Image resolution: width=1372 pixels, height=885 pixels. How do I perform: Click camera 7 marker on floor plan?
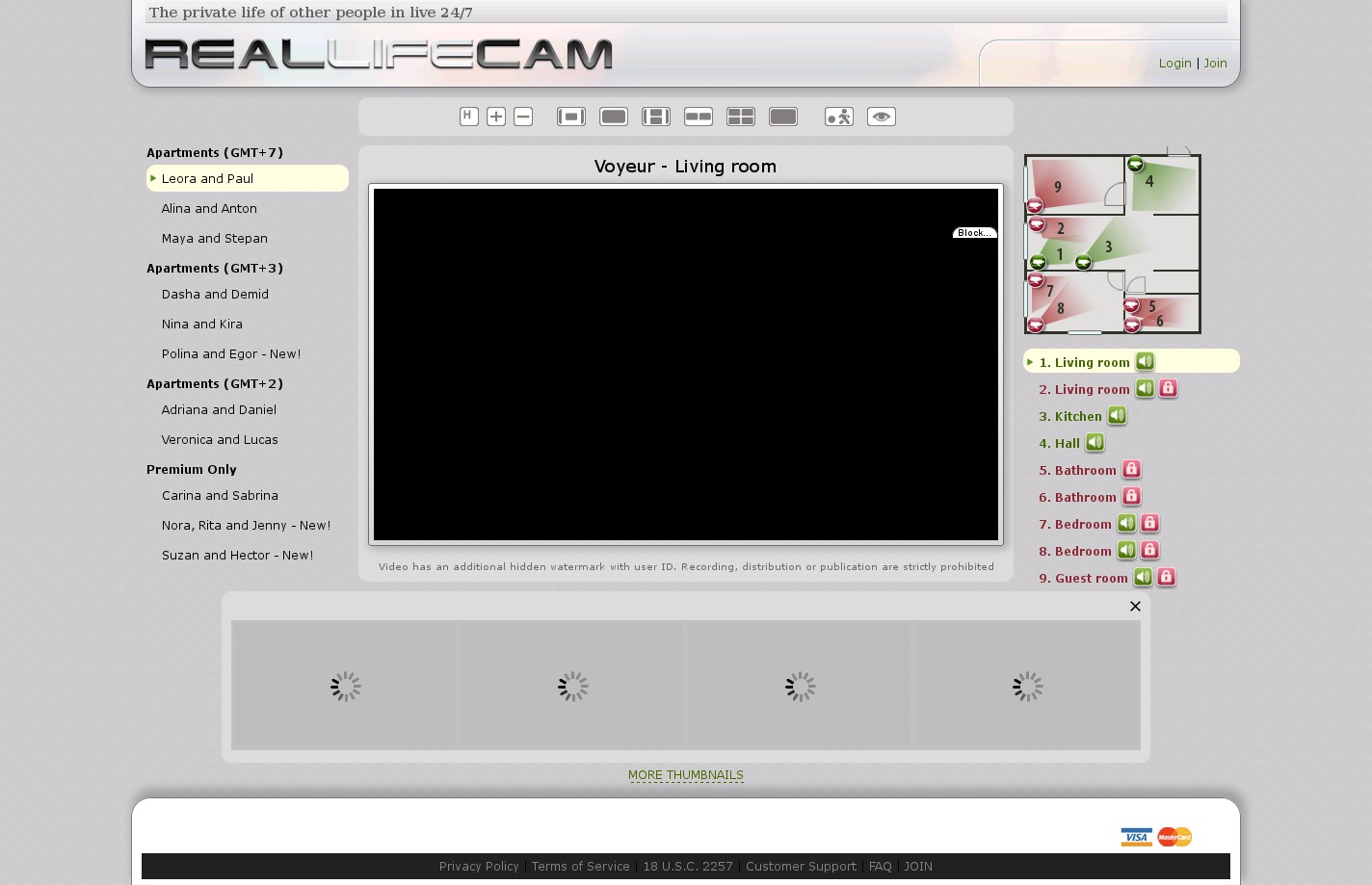point(1036,280)
